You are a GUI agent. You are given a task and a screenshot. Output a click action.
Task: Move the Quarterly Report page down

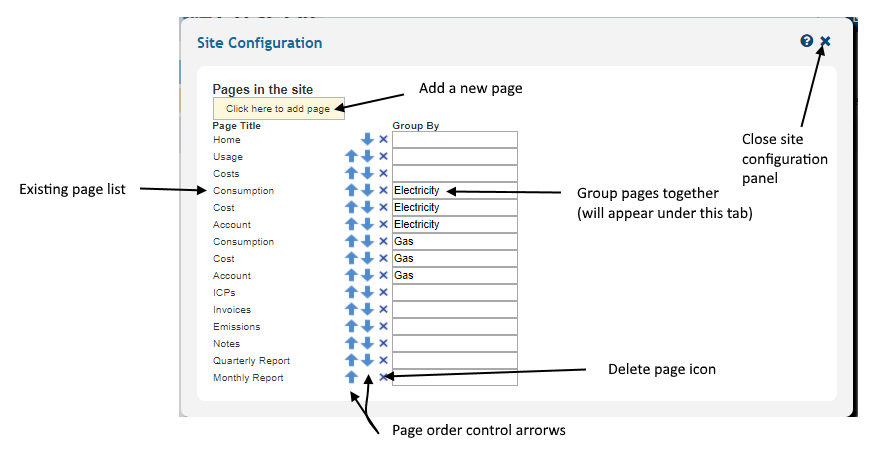tap(367, 361)
